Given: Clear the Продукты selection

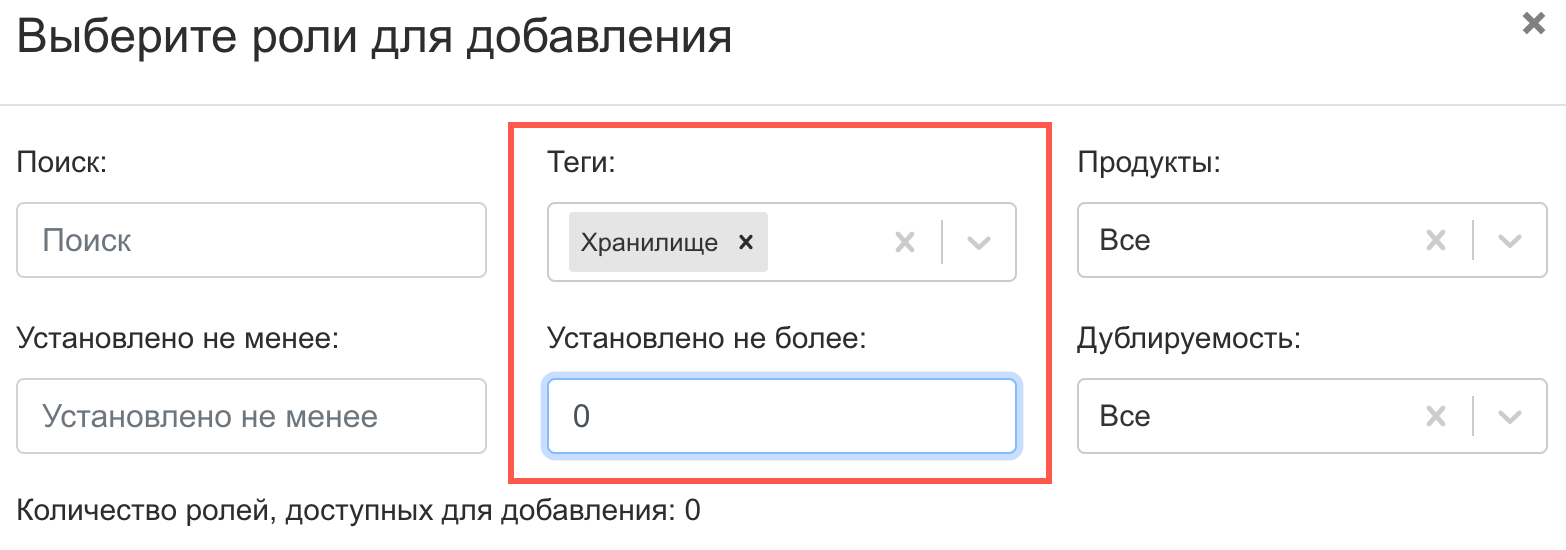Looking at the screenshot, I should click(1435, 240).
